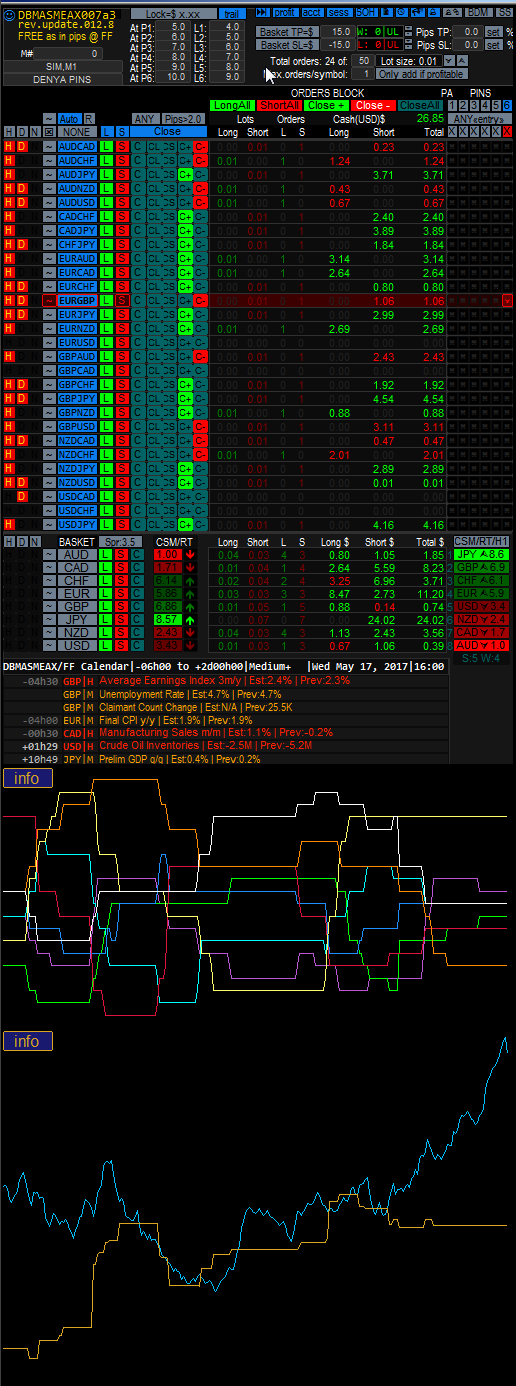Click the green C+ button for AUDJPY
Image resolution: width=516 pixels, height=1386 pixels.
tap(185, 174)
